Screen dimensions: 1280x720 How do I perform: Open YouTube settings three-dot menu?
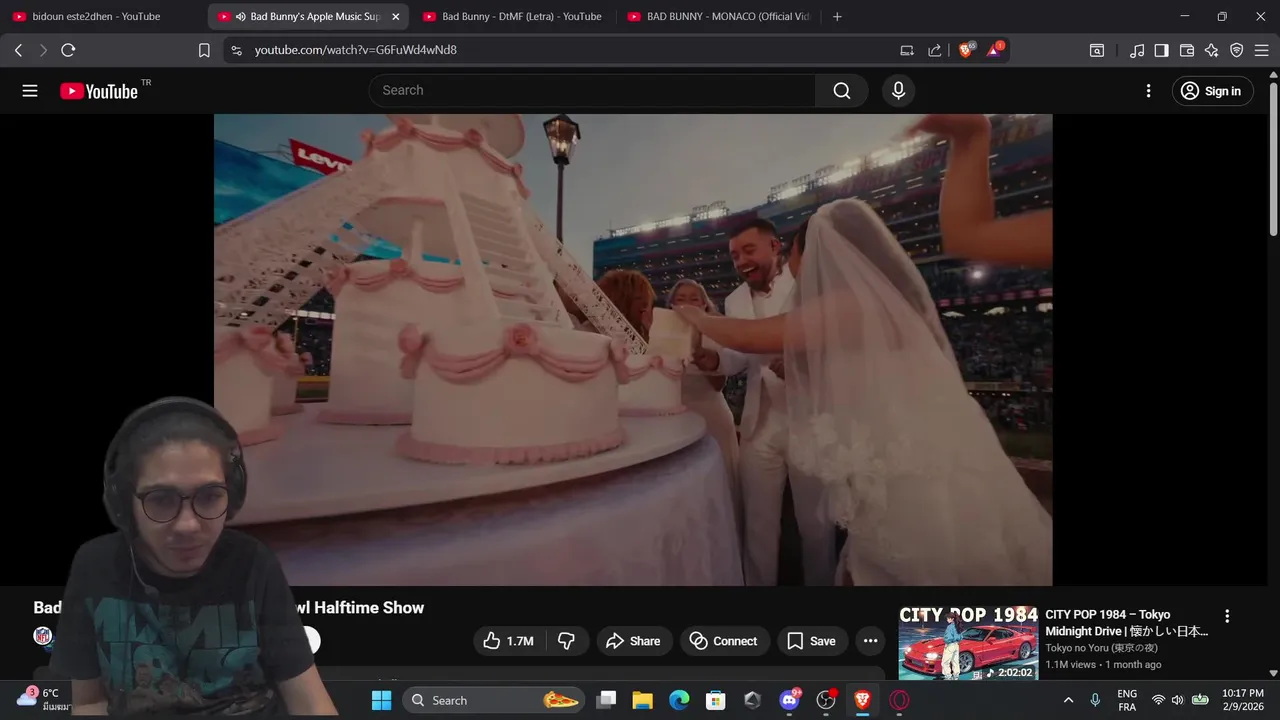pos(1148,91)
